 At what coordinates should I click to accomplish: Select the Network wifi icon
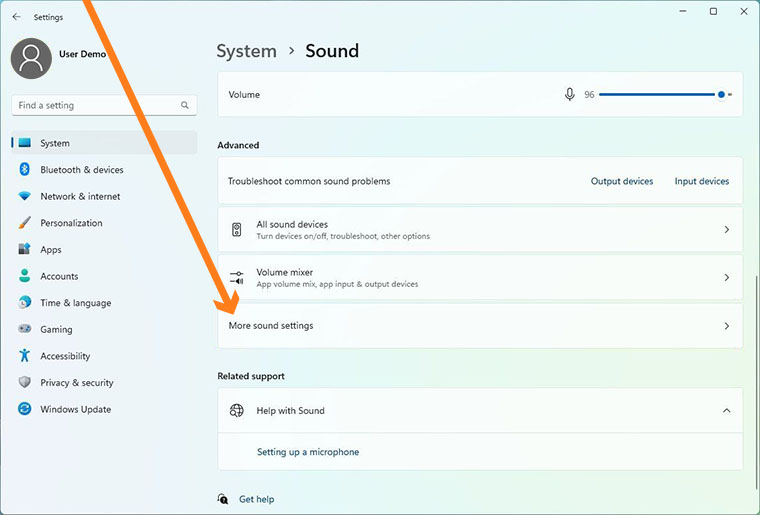25,196
